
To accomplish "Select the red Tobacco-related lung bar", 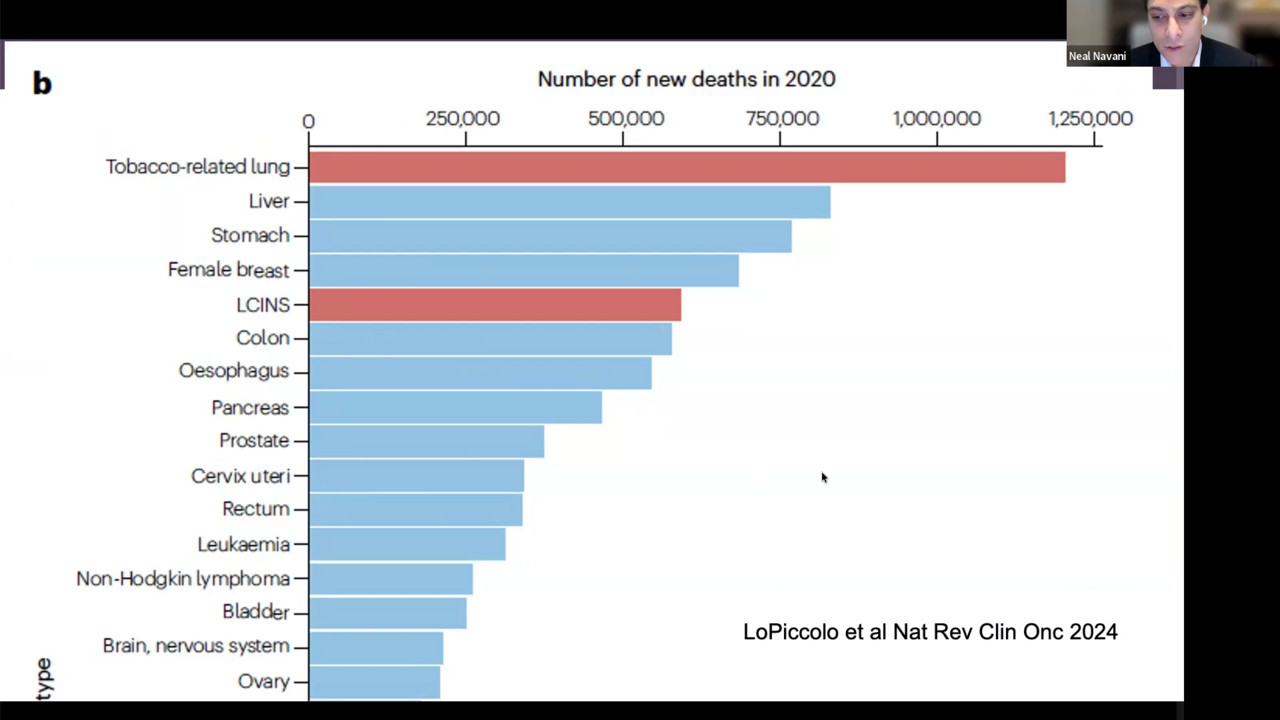I will 687,167.
